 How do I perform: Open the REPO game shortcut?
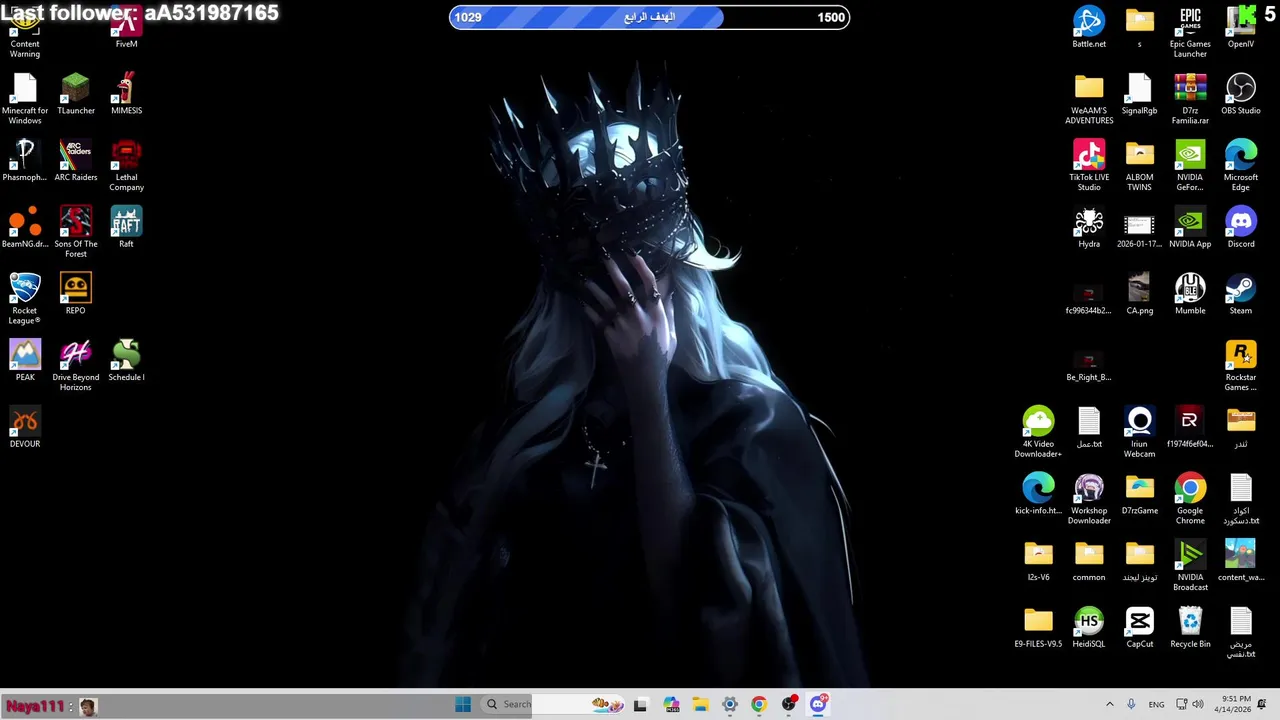point(75,295)
